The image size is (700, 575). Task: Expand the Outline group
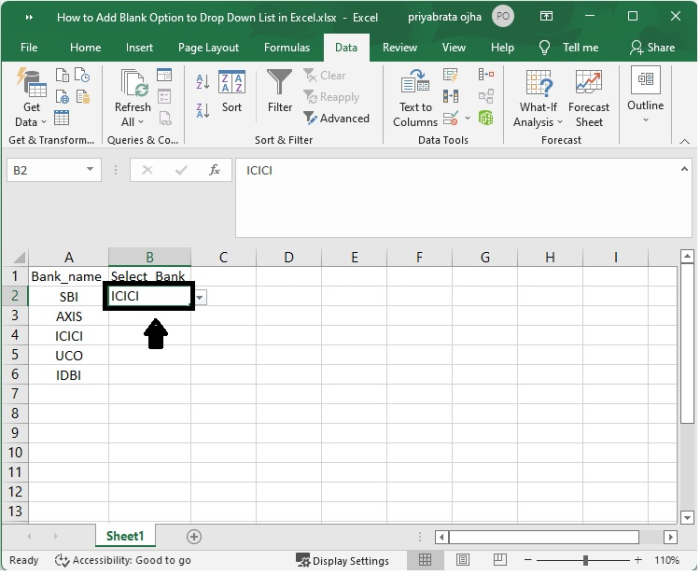[x=646, y=95]
